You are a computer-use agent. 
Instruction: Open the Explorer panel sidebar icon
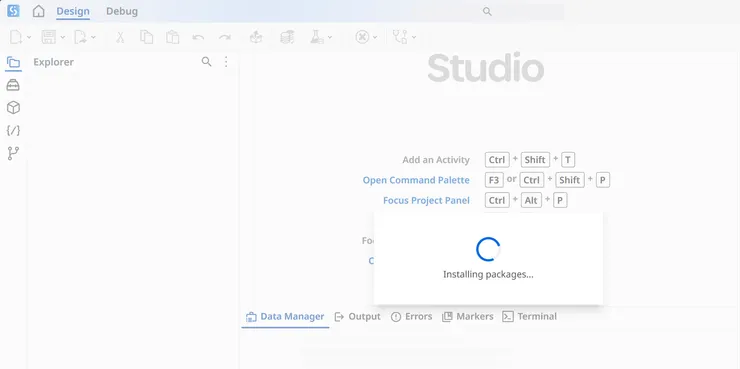pos(13,62)
